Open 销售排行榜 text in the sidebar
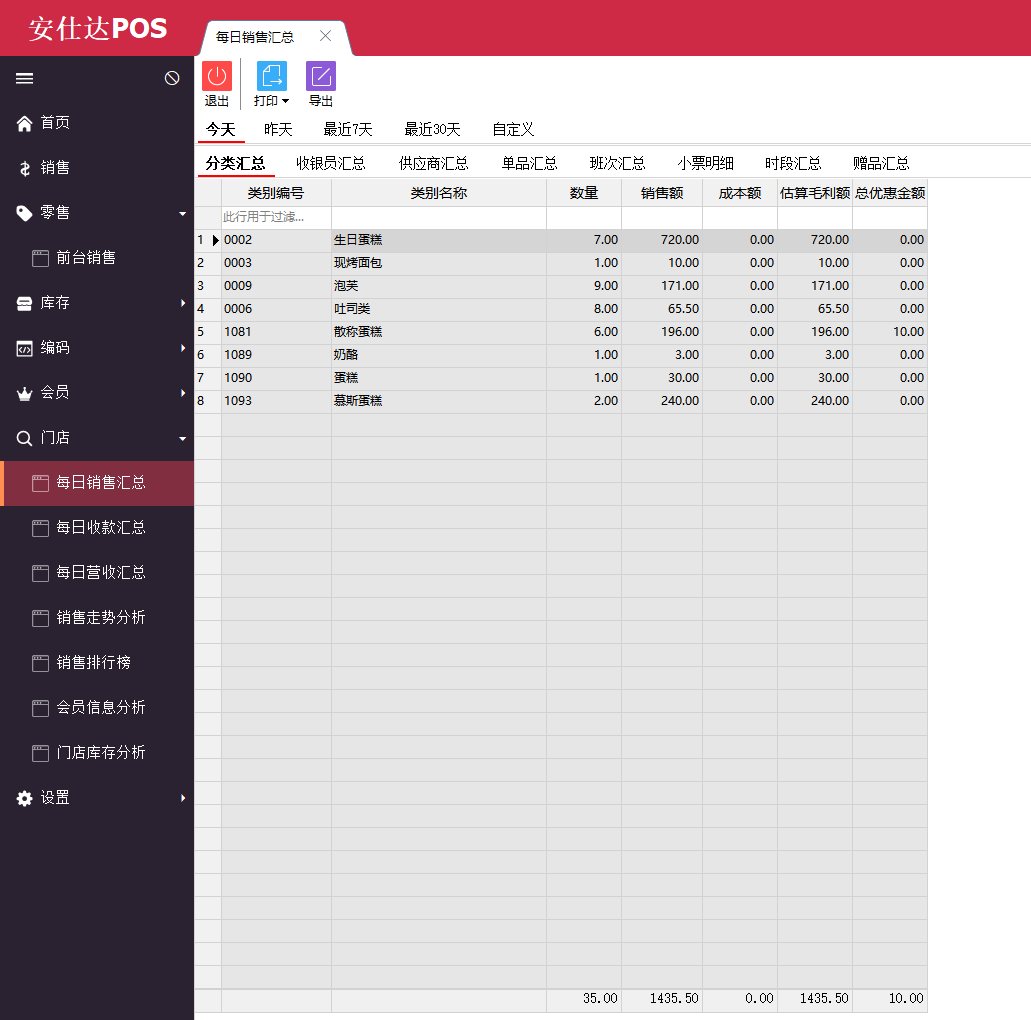This screenshot has width=1031, height=1020. [x=93, y=662]
